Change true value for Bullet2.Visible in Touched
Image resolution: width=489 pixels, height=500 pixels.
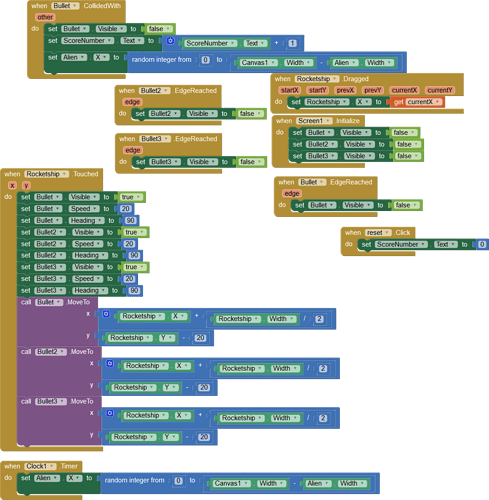[x=135, y=232]
